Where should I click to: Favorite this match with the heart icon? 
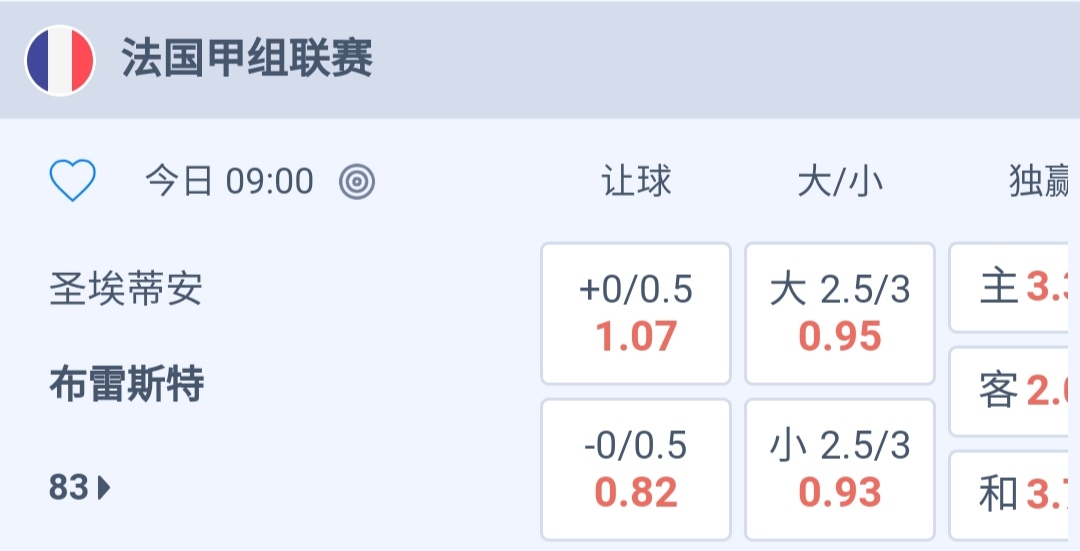coord(73,181)
